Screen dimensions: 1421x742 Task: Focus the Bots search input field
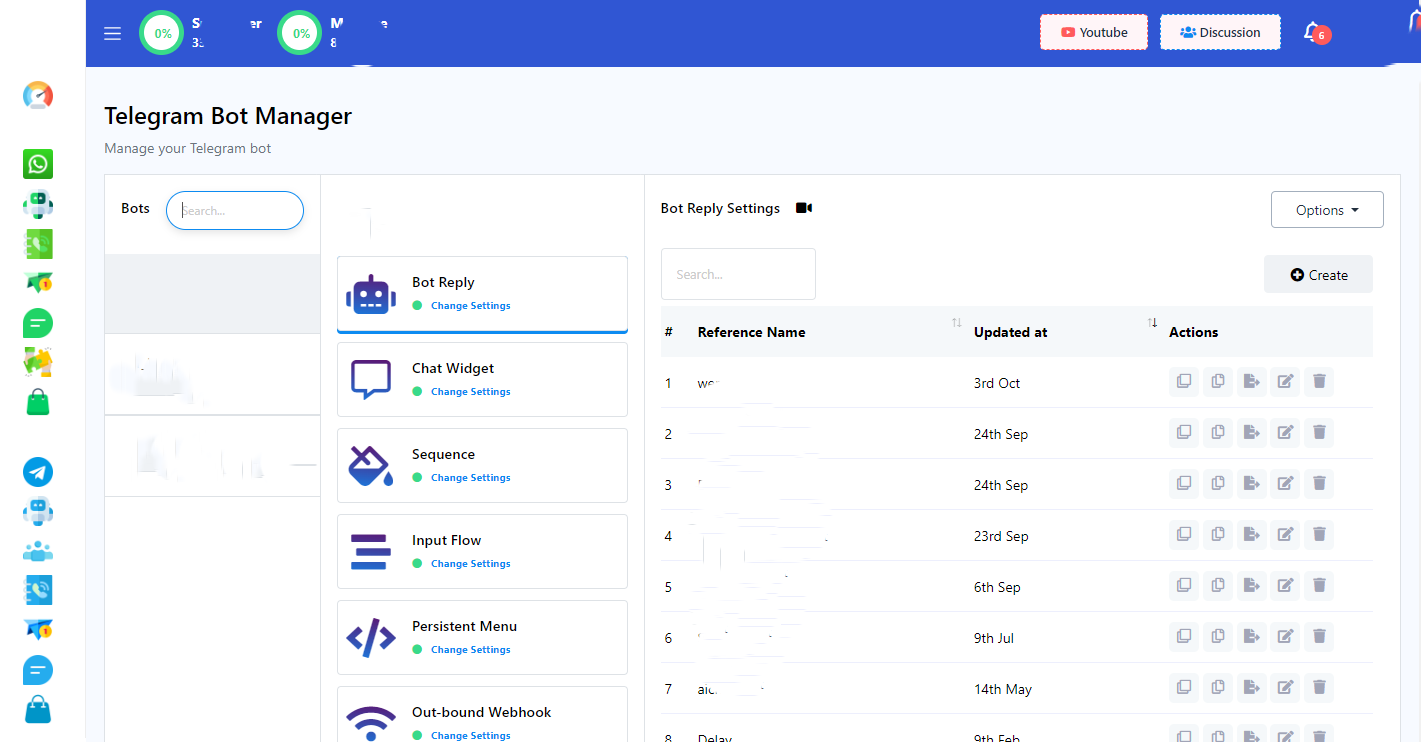(235, 211)
